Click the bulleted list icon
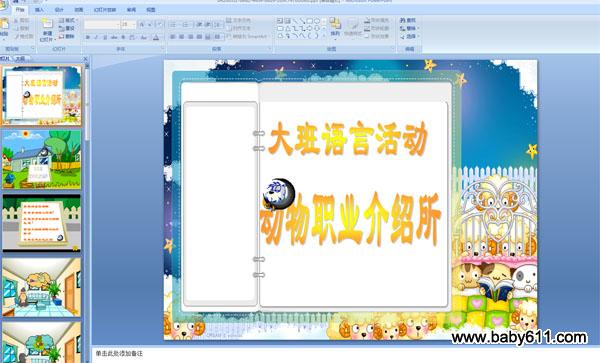 click(x=173, y=25)
